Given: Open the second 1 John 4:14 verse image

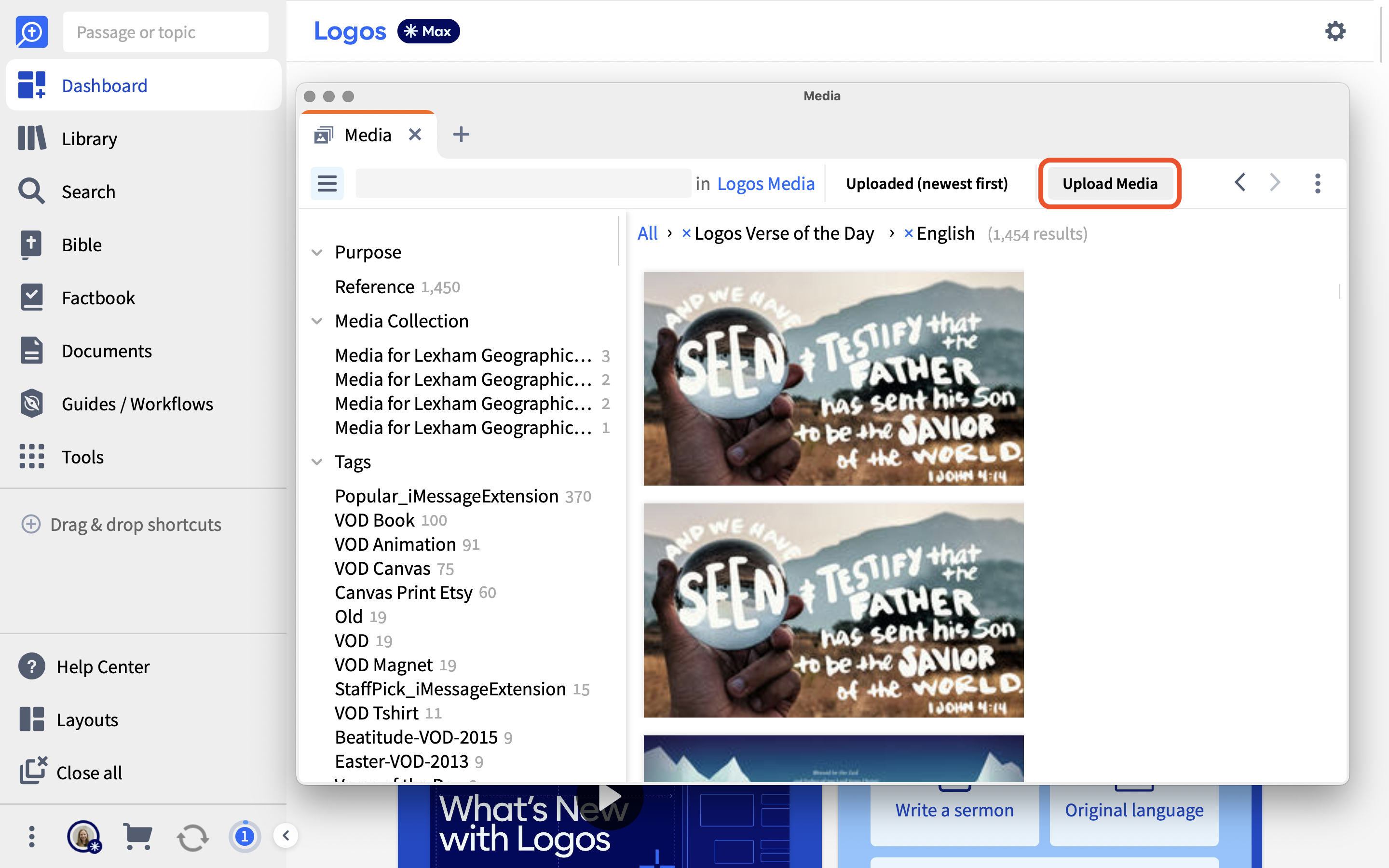Looking at the screenshot, I should click(x=833, y=610).
